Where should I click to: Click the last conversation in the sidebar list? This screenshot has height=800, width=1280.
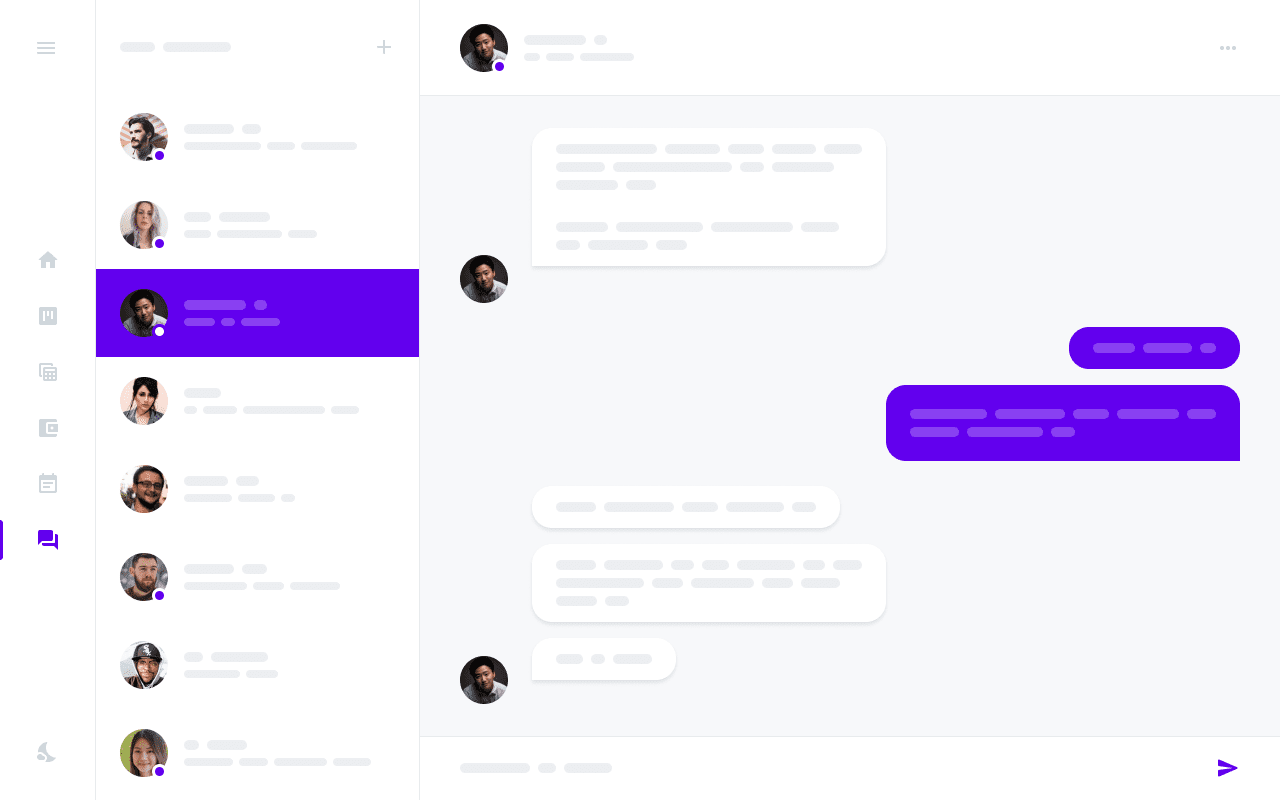[257, 753]
